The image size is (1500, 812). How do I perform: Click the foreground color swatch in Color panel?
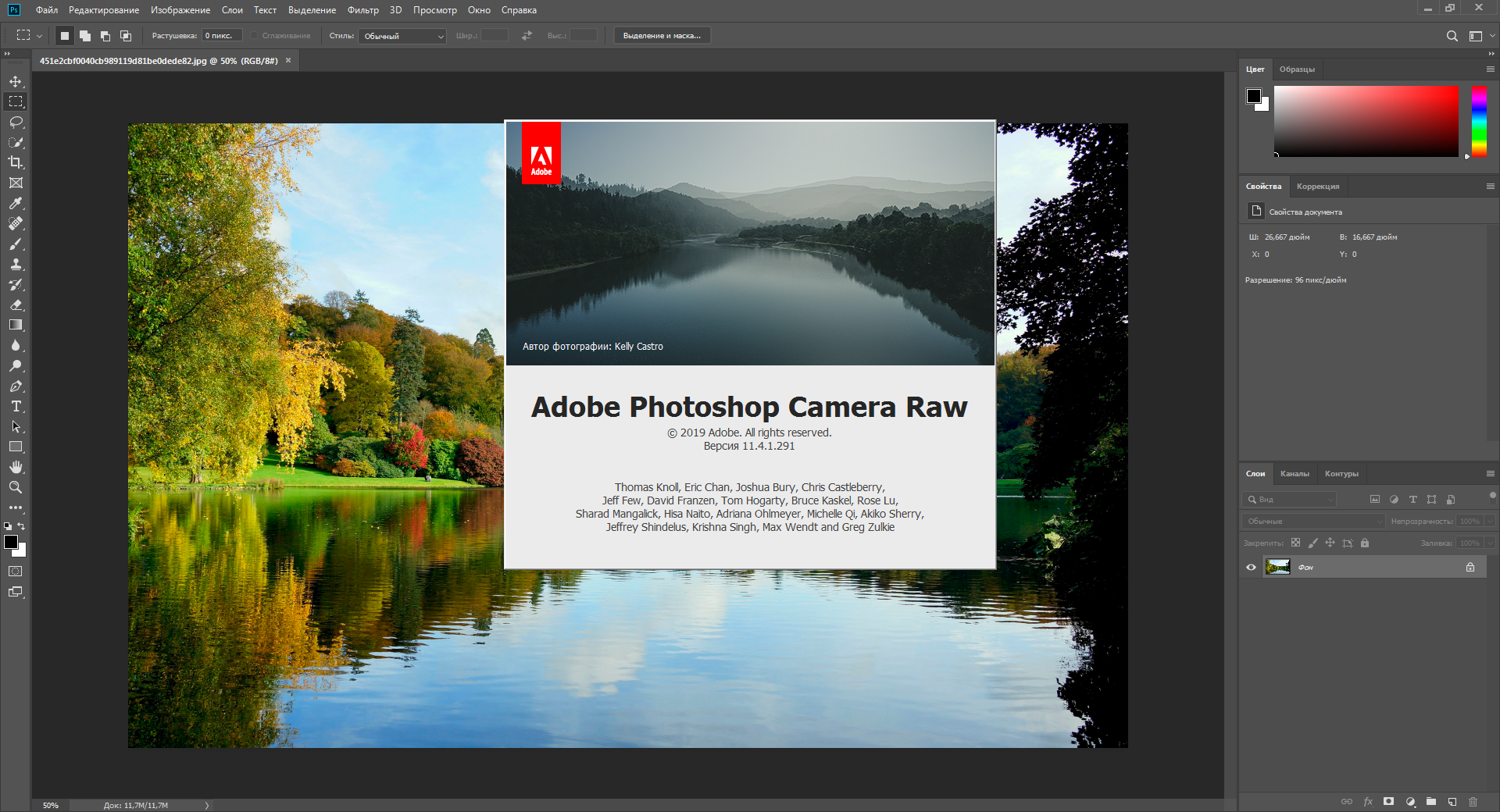tap(1254, 96)
